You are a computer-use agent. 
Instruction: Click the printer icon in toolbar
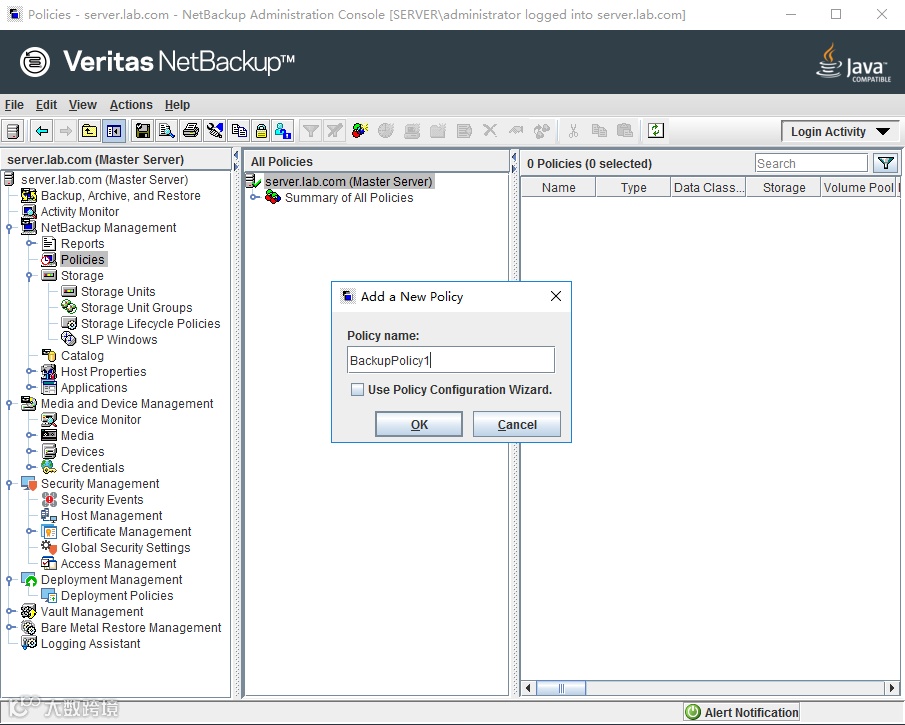190,131
